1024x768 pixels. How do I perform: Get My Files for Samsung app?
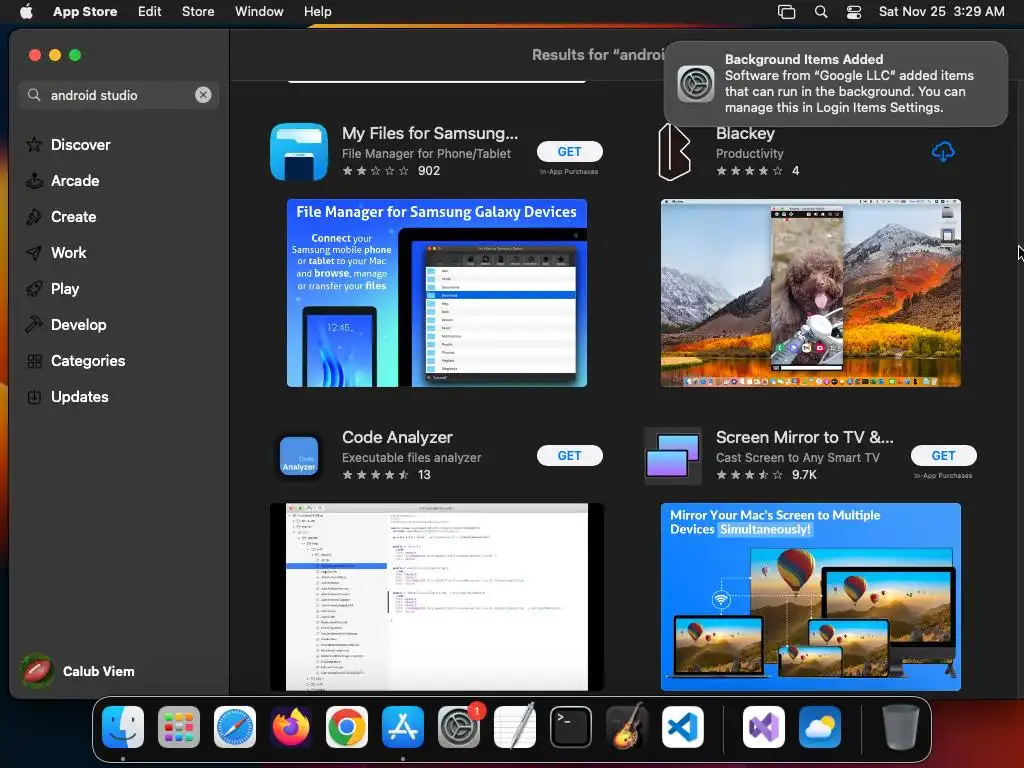tap(569, 152)
